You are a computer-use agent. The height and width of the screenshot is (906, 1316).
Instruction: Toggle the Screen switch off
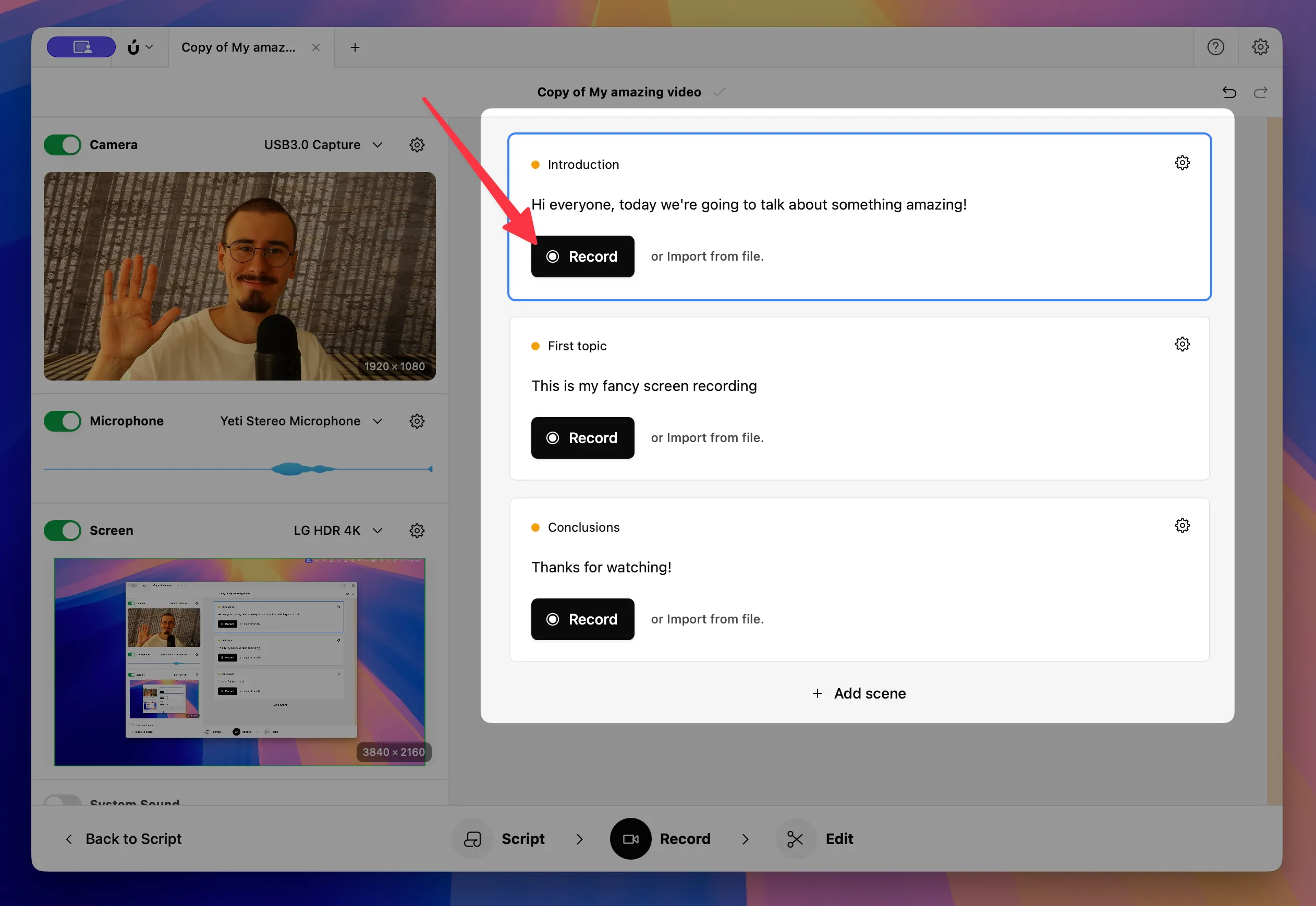click(63, 530)
